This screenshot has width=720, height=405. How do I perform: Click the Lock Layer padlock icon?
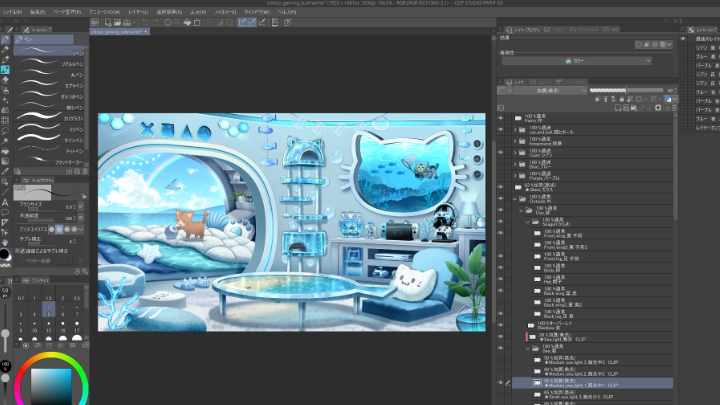pyautogui.click(x=622, y=99)
